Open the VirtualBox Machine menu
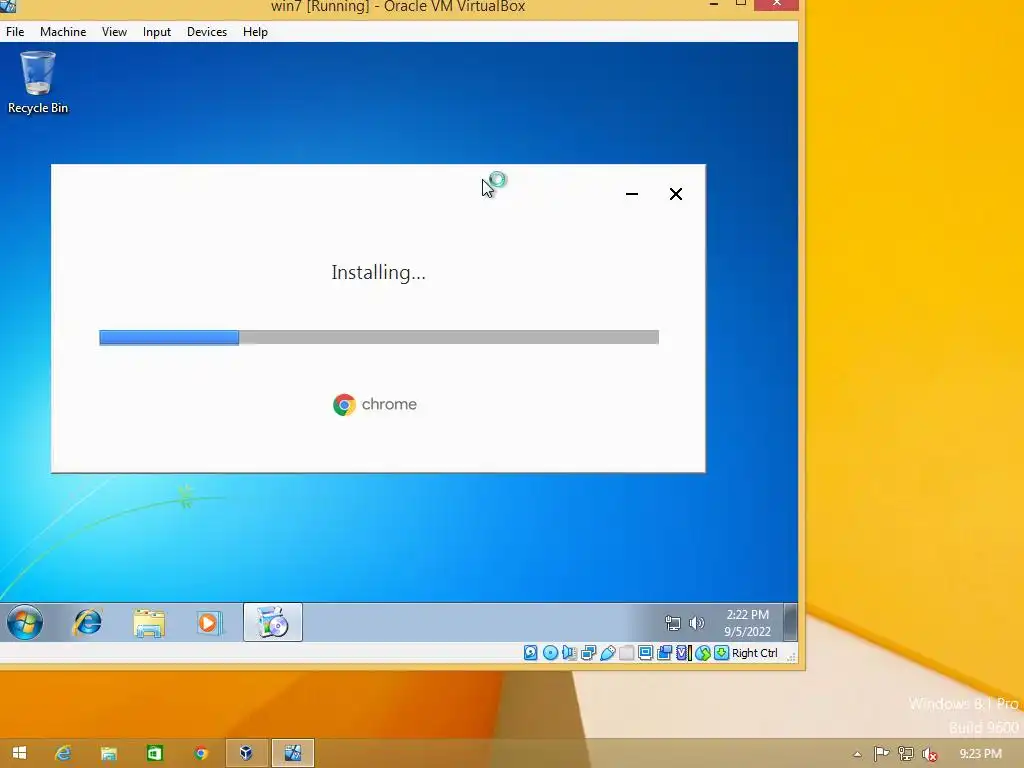 [x=63, y=31]
